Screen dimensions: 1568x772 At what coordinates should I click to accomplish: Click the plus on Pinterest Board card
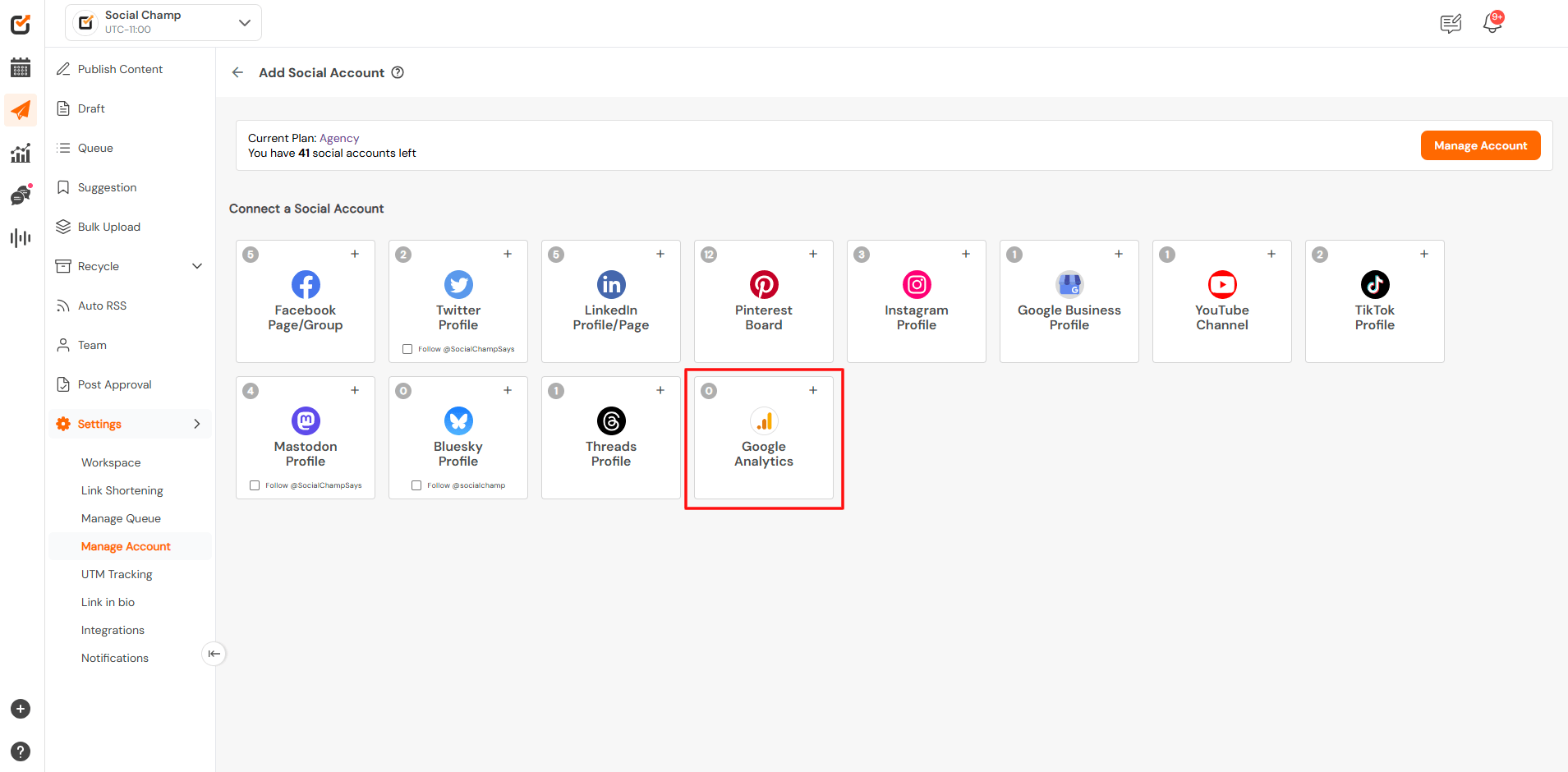tap(813, 254)
